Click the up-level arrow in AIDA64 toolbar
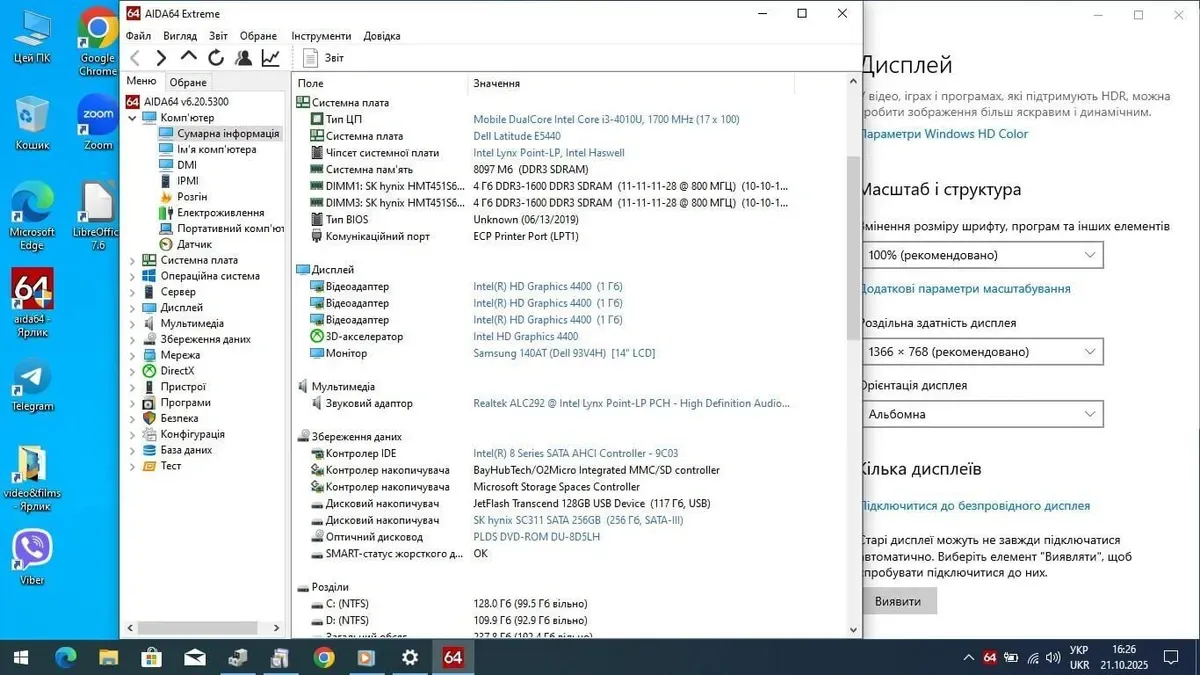The height and width of the screenshot is (675, 1200). tap(188, 58)
